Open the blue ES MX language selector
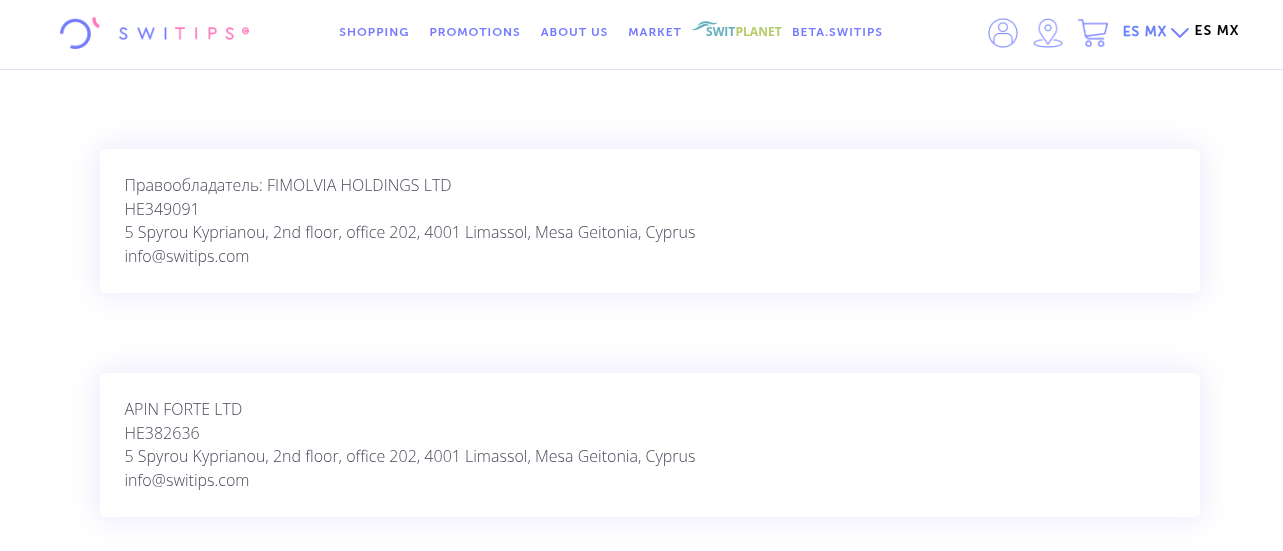 pyautogui.click(x=1144, y=32)
